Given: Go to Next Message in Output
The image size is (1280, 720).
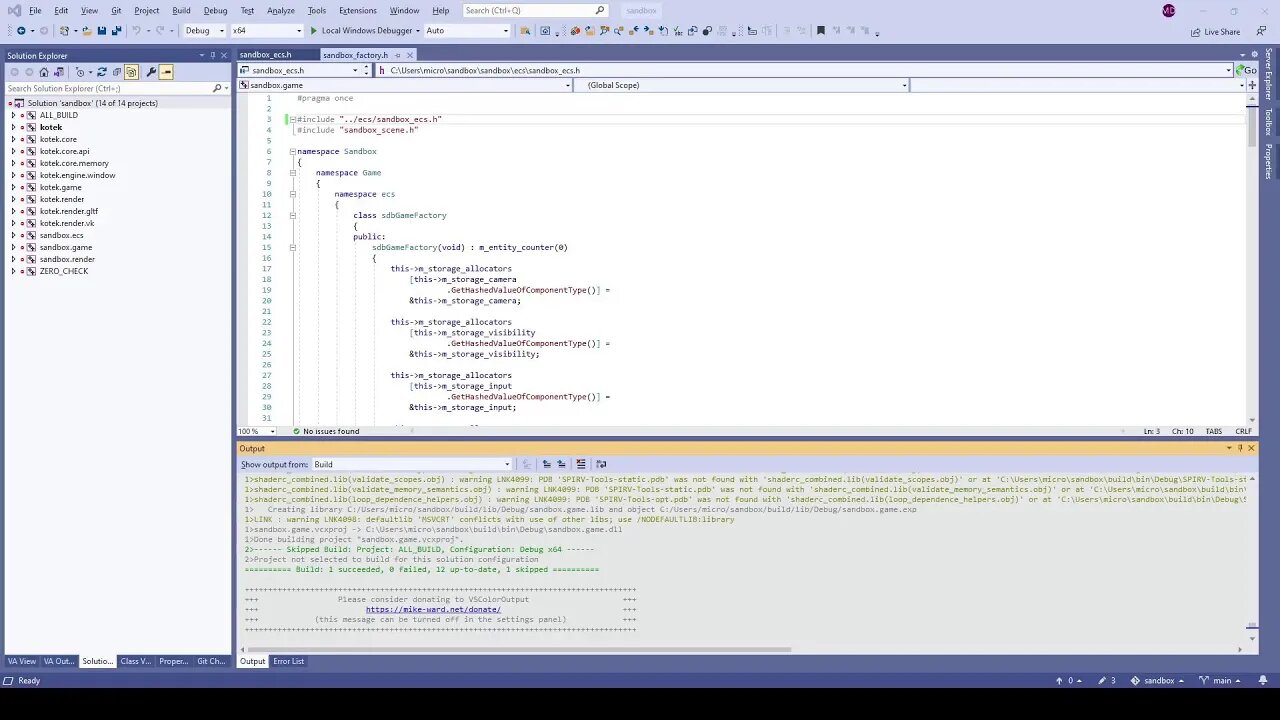Looking at the screenshot, I should point(561,464).
